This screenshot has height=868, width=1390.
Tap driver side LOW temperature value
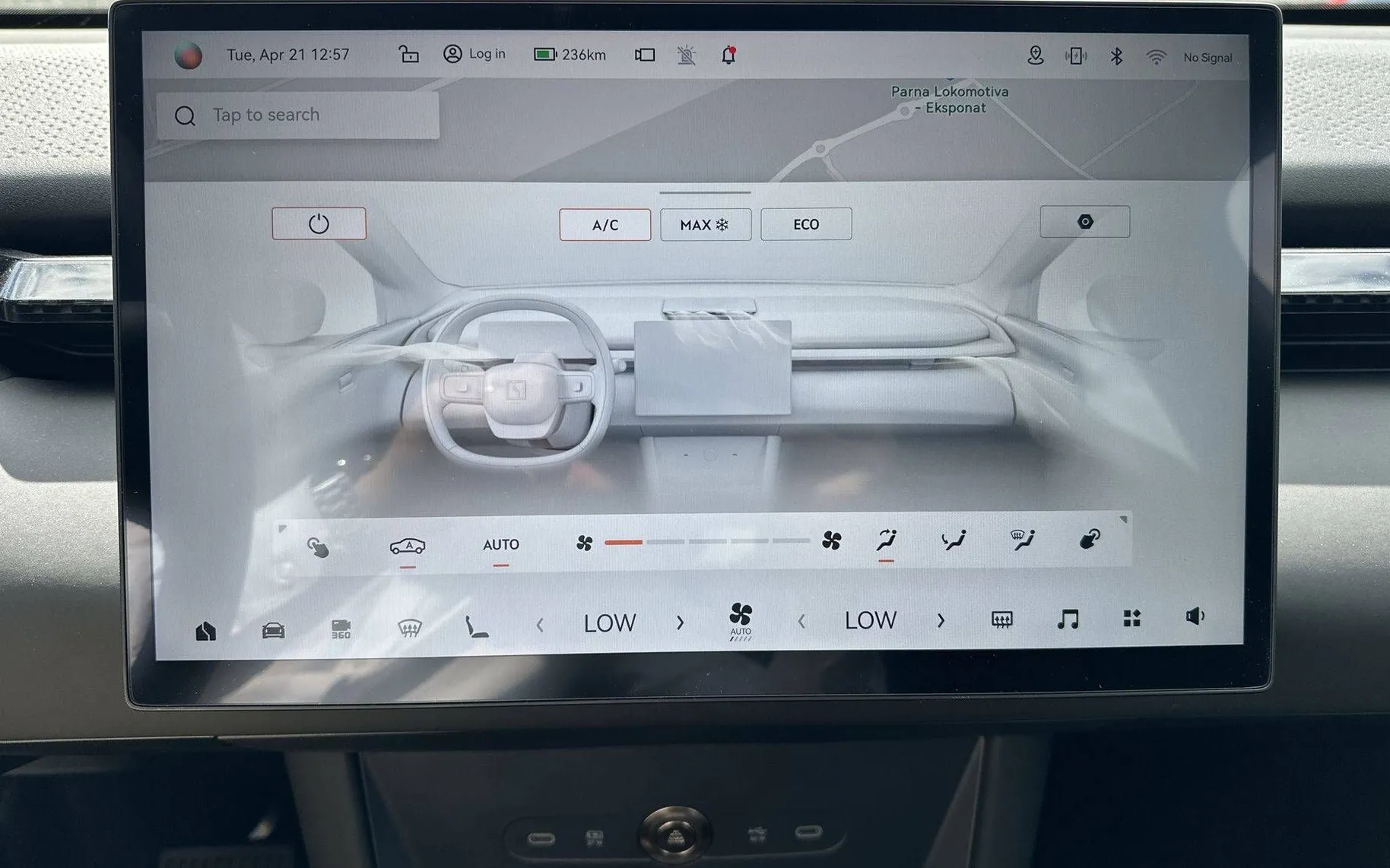(610, 623)
